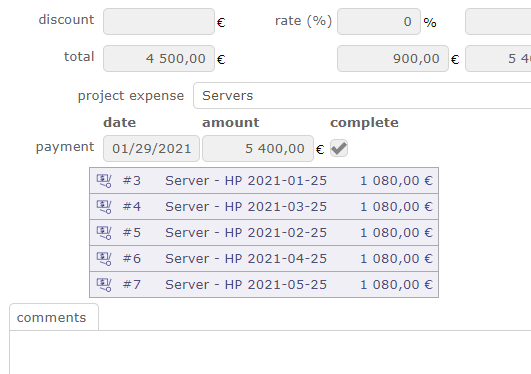531x374 pixels.
Task: Click the 'total' label
Action: 79,57
